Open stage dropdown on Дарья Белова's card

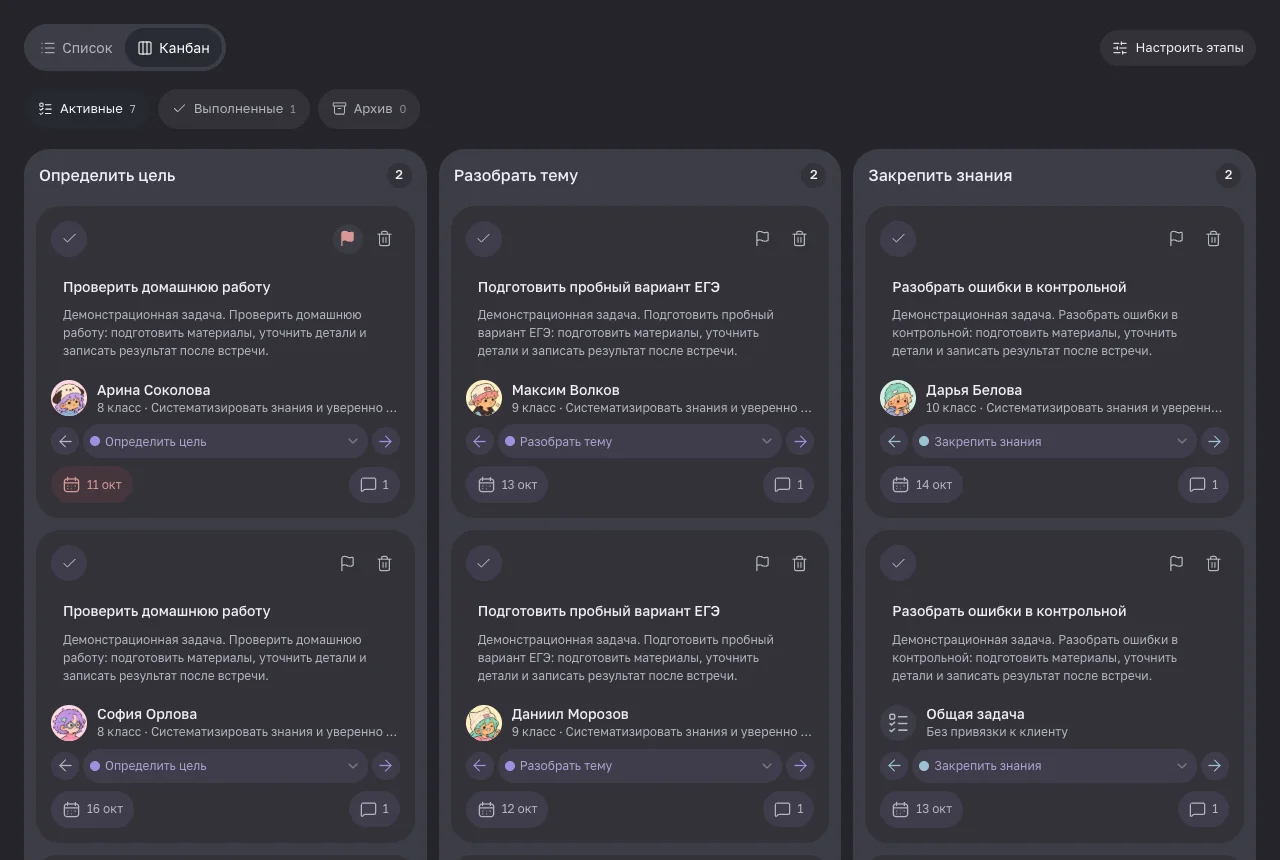pyautogui.click(x=1054, y=441)
